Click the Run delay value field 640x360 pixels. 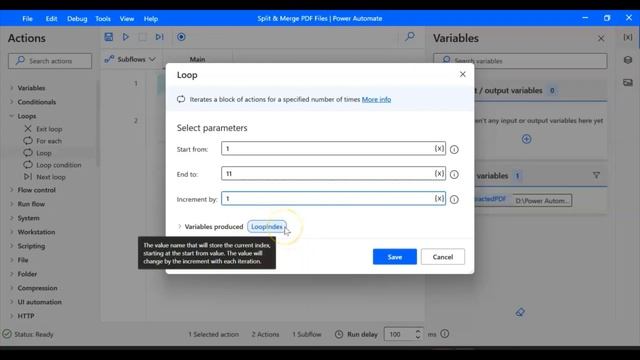(399, 334)
